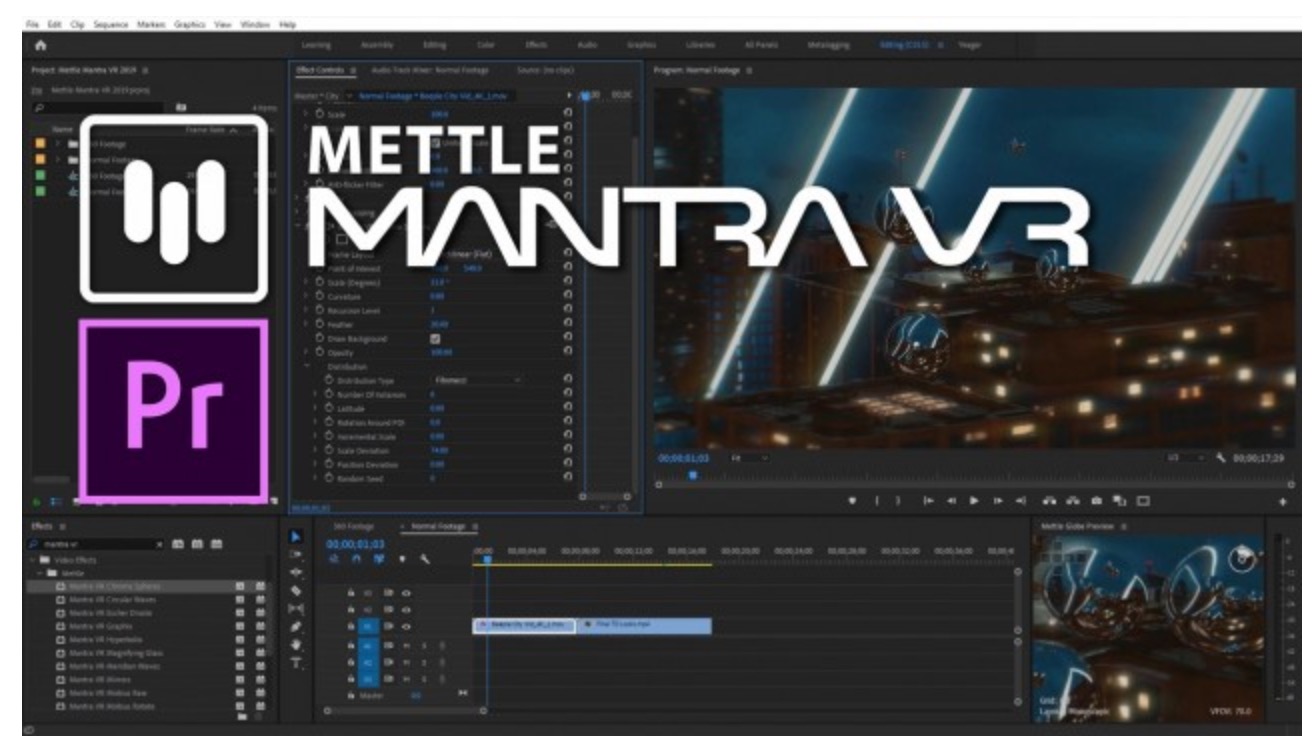Click the Program monitor playhead marker
The image size is (1316, 756).
click(x=692, y=476)
